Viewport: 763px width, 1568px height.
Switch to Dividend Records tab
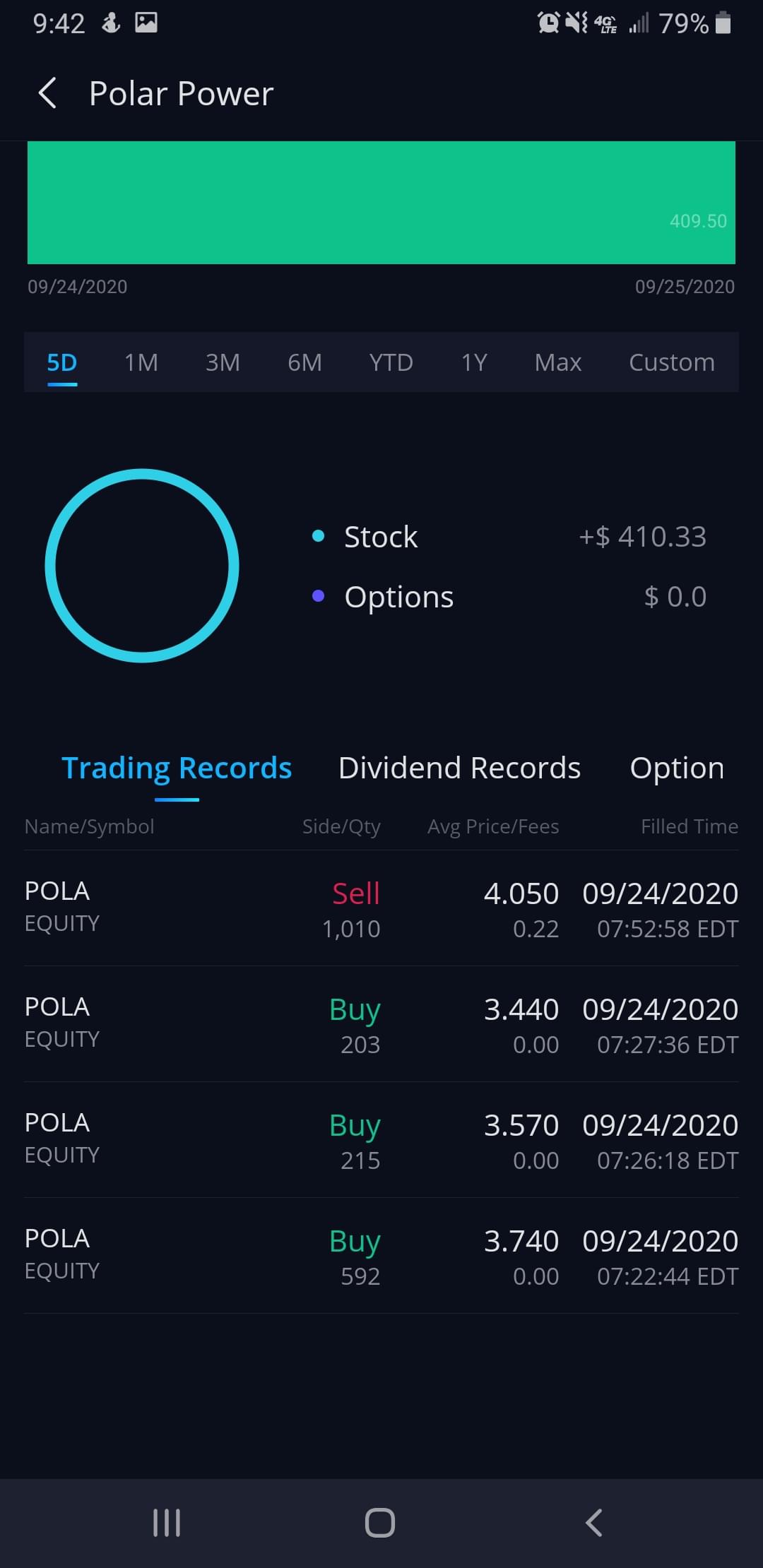point(459,768)
